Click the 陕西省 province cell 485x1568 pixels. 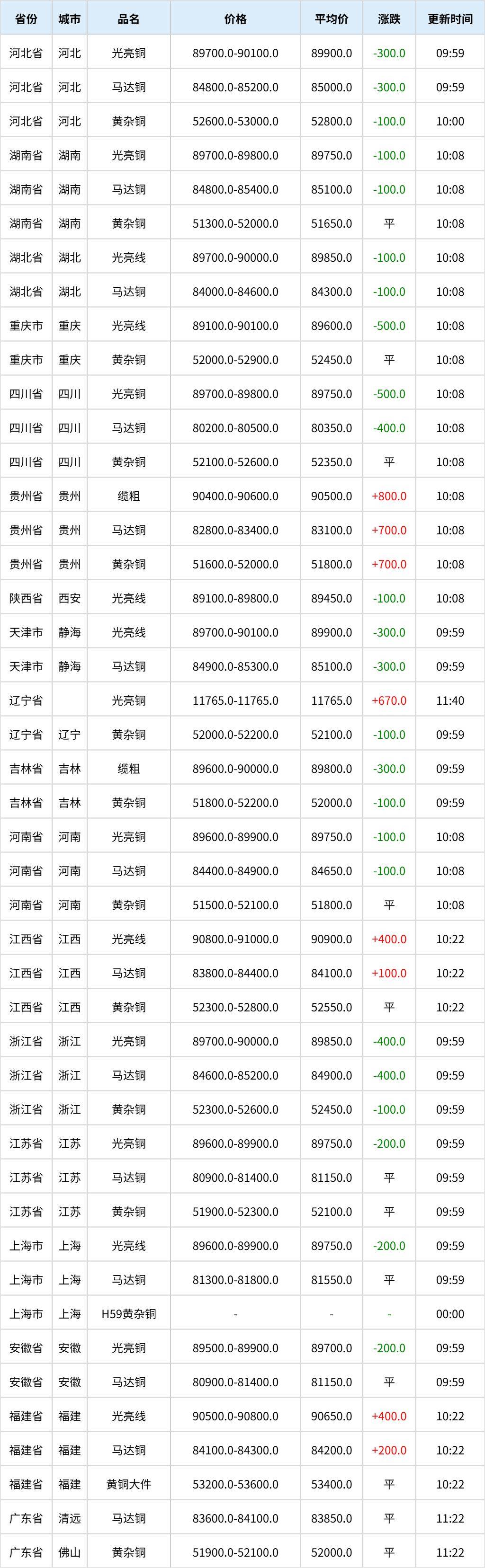(26, 598)
